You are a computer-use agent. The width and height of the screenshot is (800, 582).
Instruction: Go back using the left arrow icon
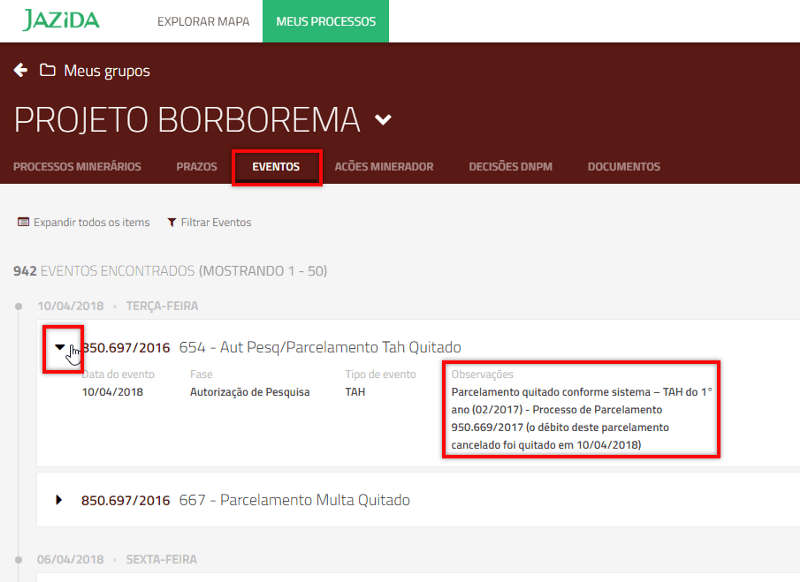click(20, 70)
